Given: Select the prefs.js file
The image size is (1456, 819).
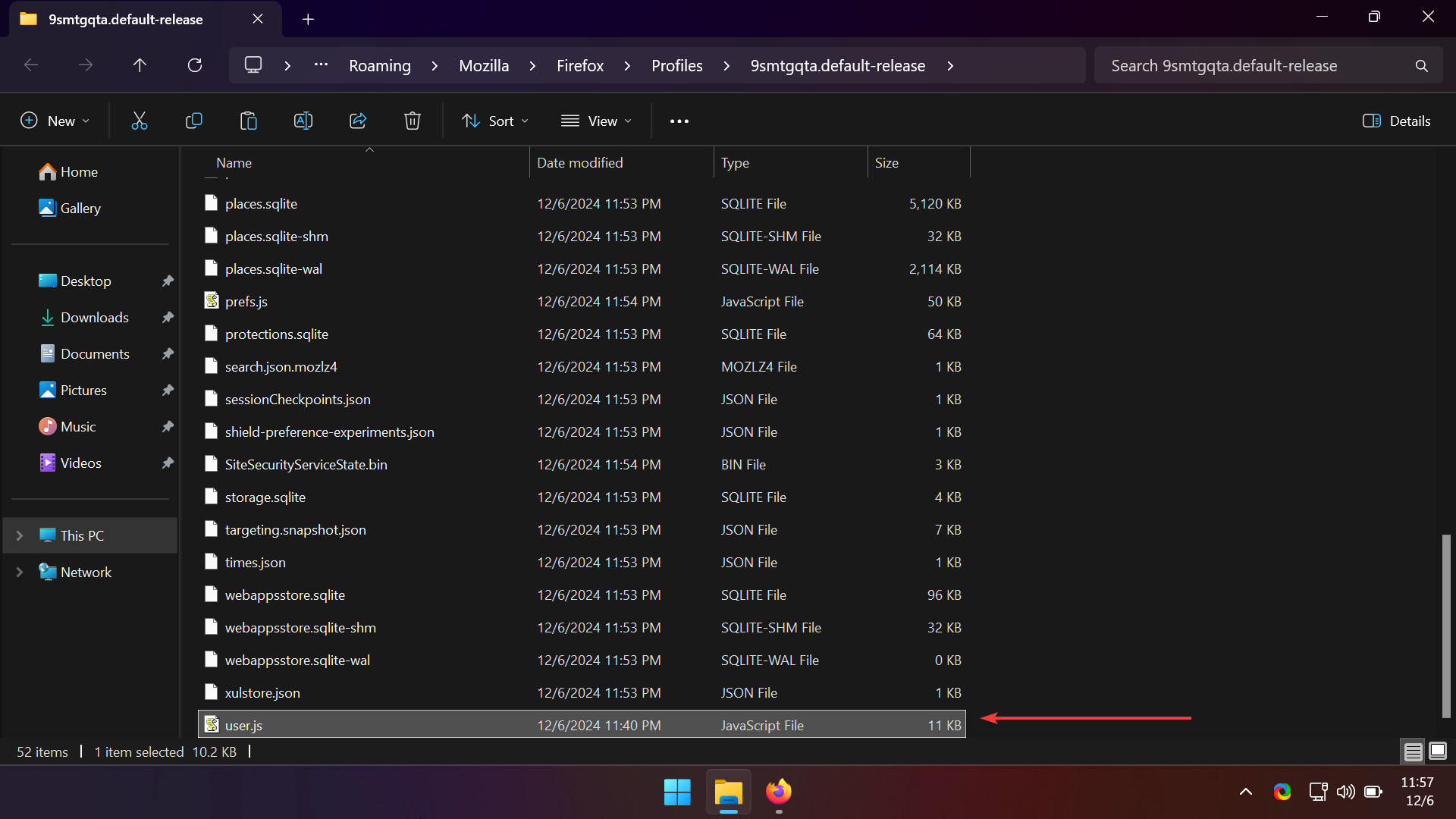Looking at the screenshot, I should (582, 302).
